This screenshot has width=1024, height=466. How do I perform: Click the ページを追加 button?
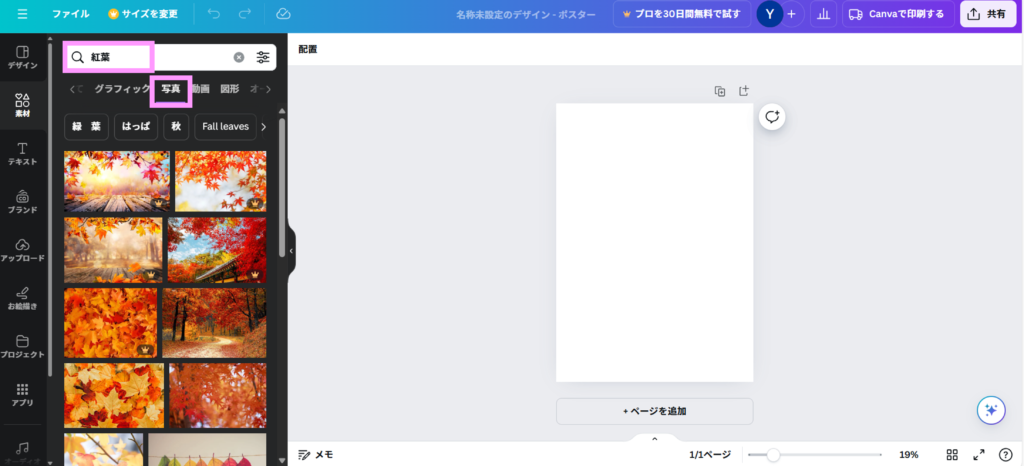coord(654,411)
